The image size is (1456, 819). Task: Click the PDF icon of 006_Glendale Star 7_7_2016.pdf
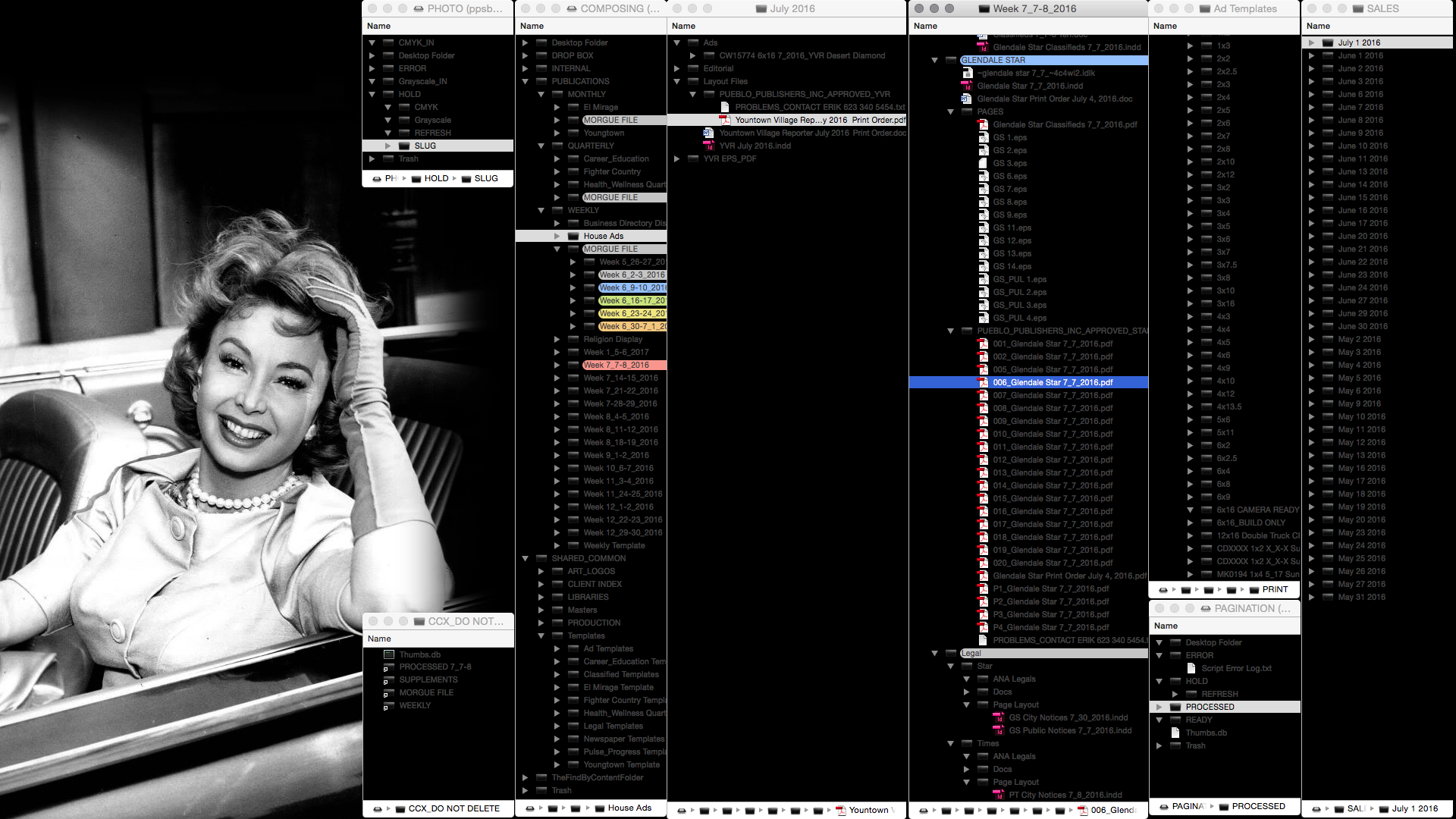983,383
